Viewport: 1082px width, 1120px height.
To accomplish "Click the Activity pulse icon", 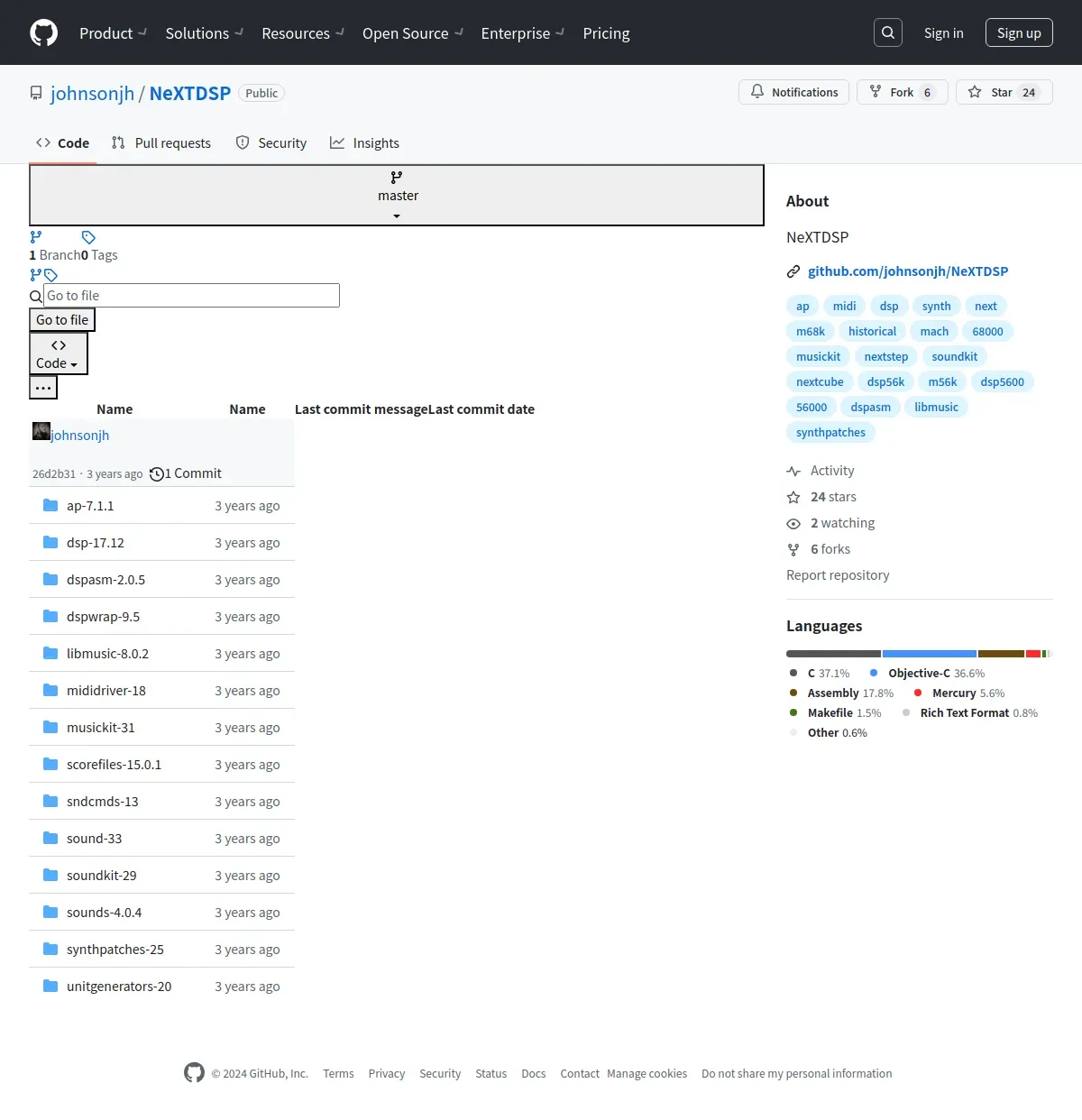I will coord(793,471).
